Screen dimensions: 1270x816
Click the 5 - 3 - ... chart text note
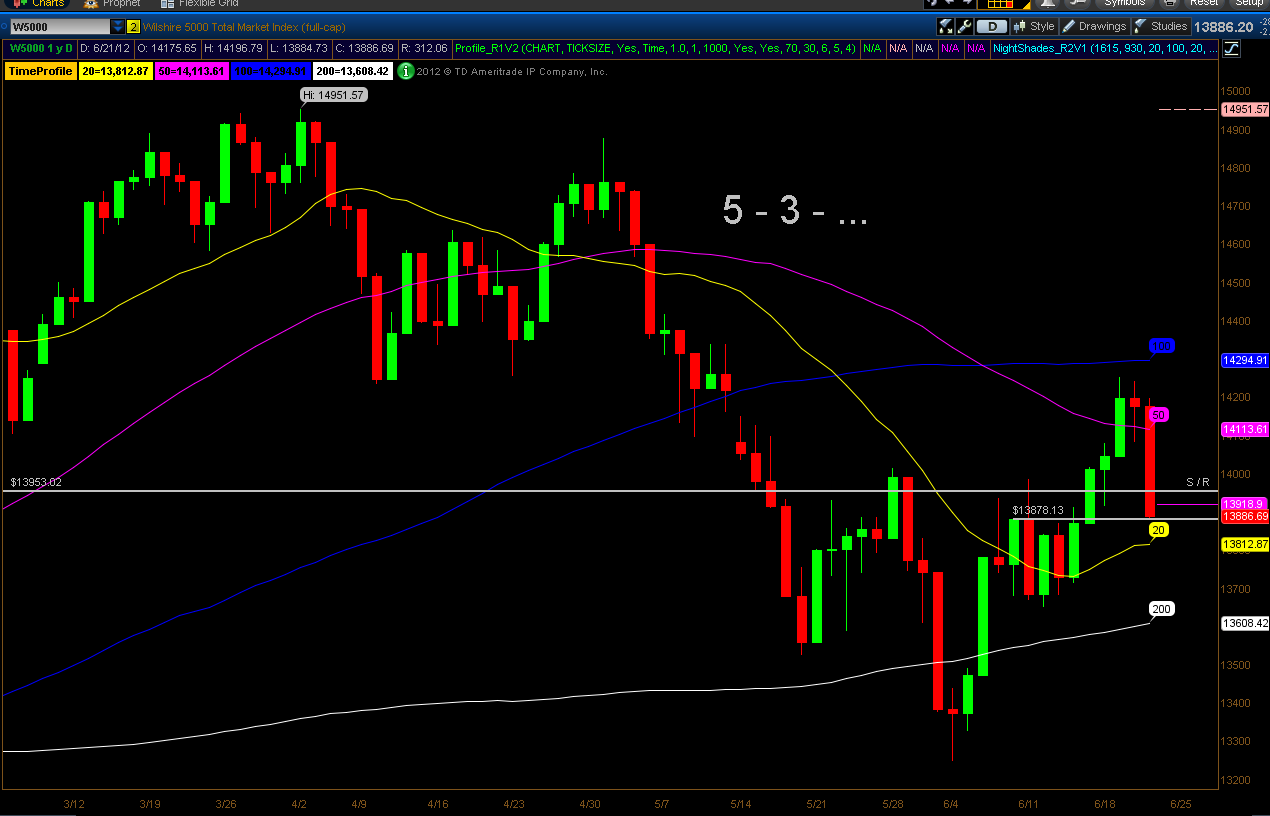click(794, 210)
